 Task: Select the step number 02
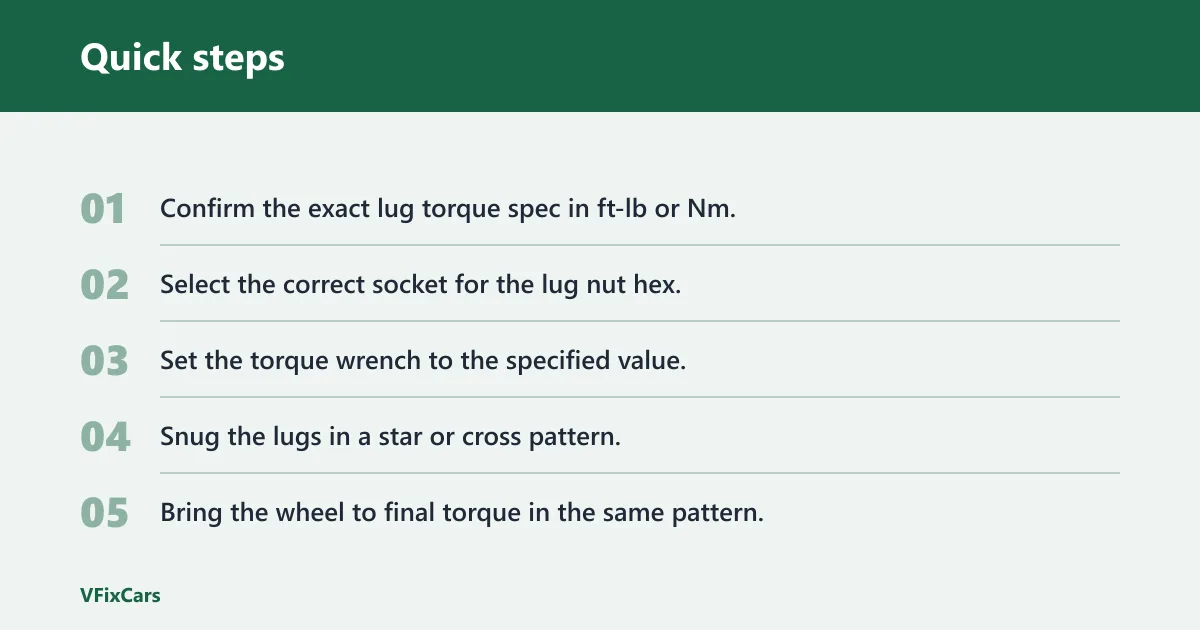coord(105,285)
